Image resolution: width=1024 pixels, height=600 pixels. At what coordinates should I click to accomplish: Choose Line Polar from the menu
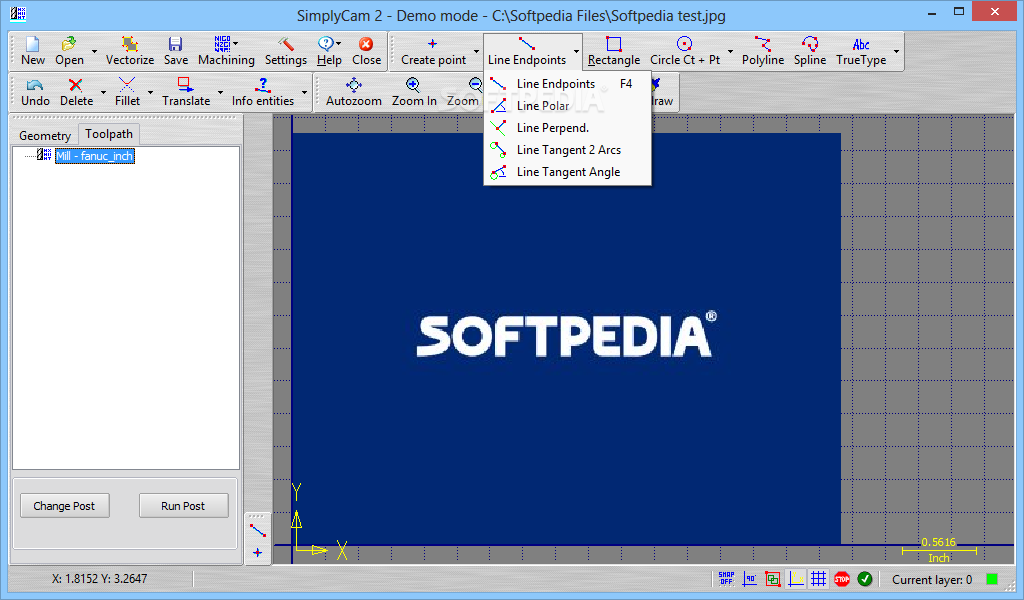click(567, 106)
